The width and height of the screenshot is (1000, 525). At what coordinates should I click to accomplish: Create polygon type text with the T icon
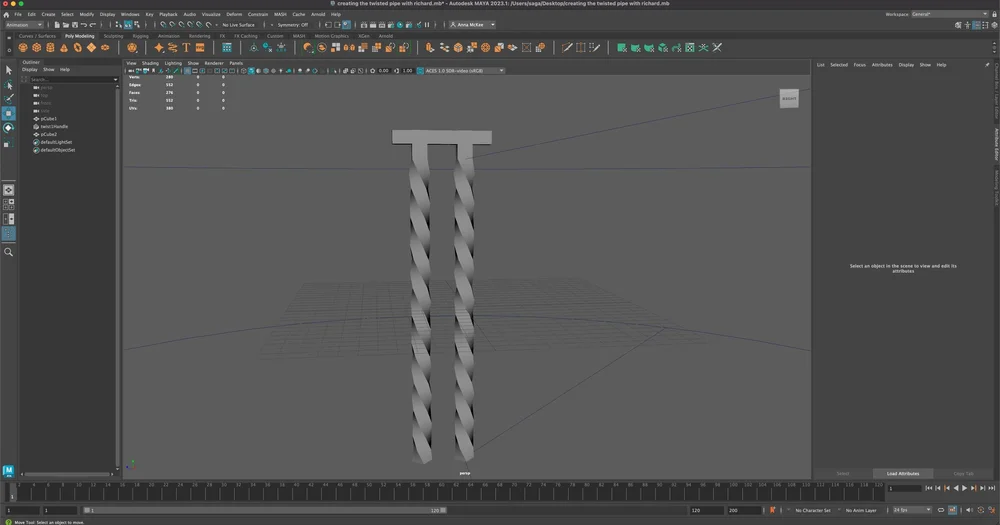point(186,48)
